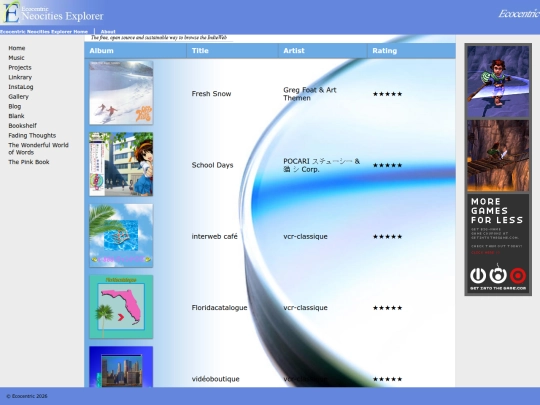Click the red 'click here' ad link

[x=485, y=252]
